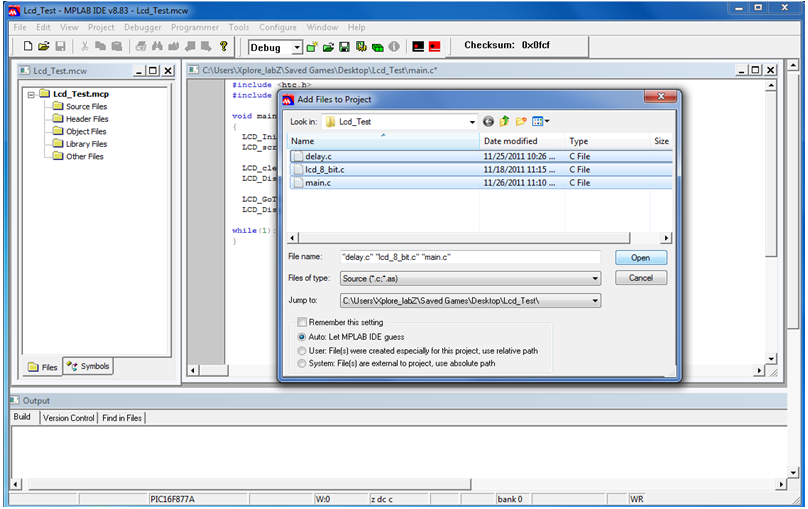This screenshot has width=808, height=509.
Task: Sort files by Date modified column
Action: click(x=521, y=141)
